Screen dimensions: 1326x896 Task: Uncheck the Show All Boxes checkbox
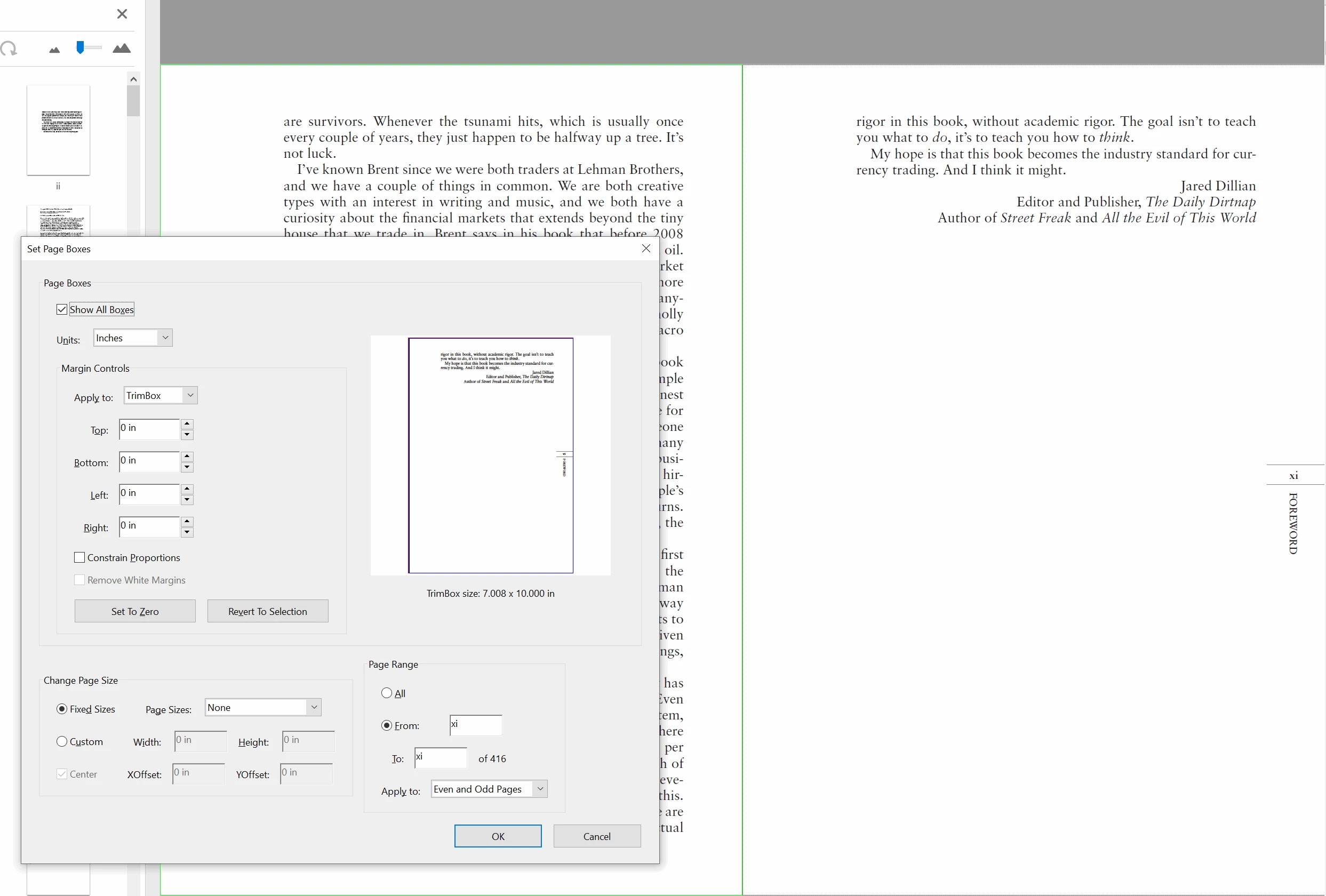(x=62, y=309)
